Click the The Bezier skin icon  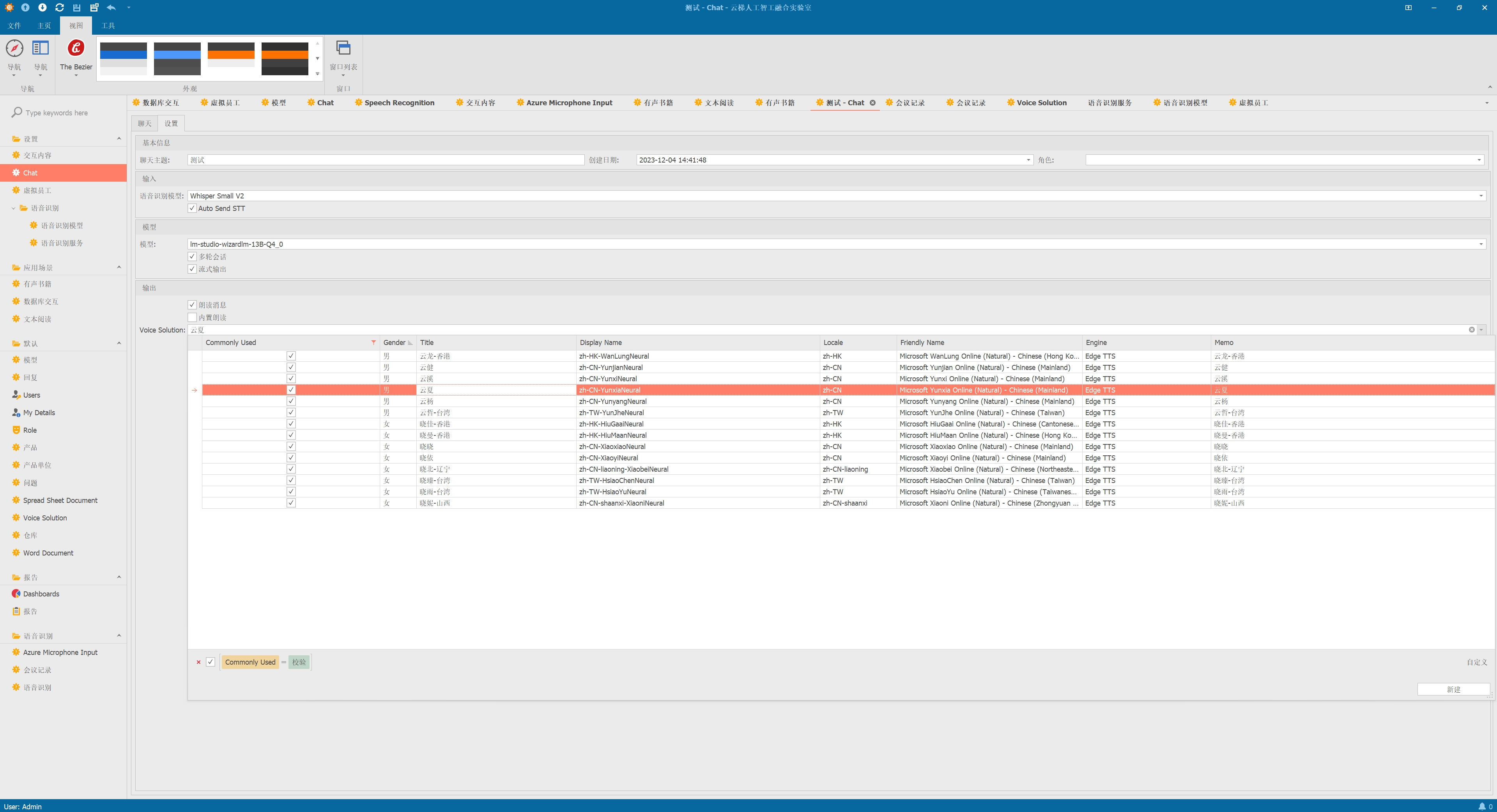coord(76,48)
